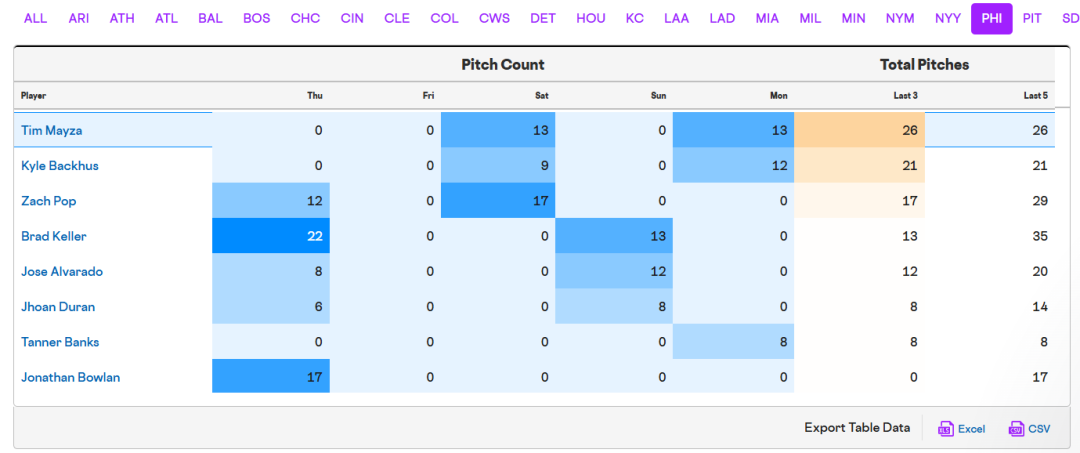Click the Excel export link text

[x=971, y=429]
